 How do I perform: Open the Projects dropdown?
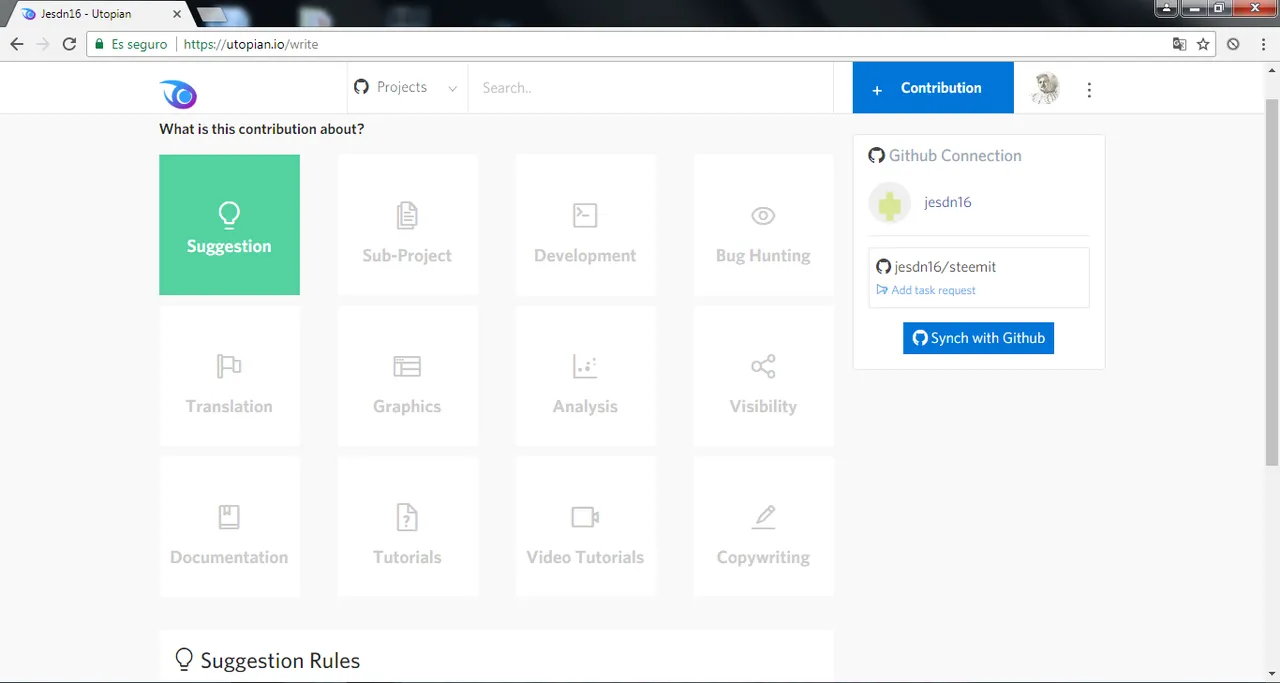[x=406, y=88]
